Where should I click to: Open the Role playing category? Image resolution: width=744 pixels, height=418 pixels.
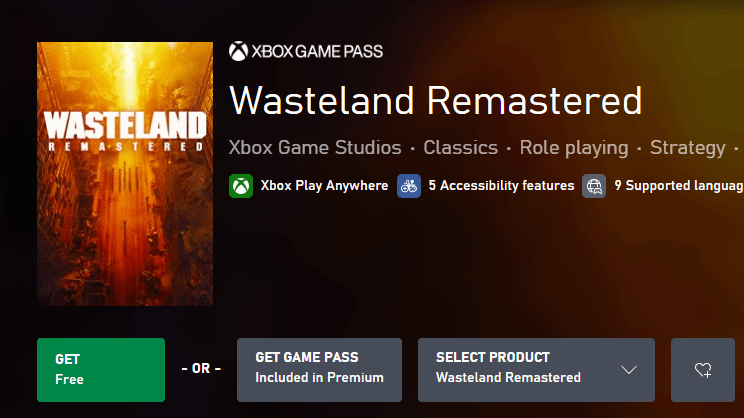573,148
